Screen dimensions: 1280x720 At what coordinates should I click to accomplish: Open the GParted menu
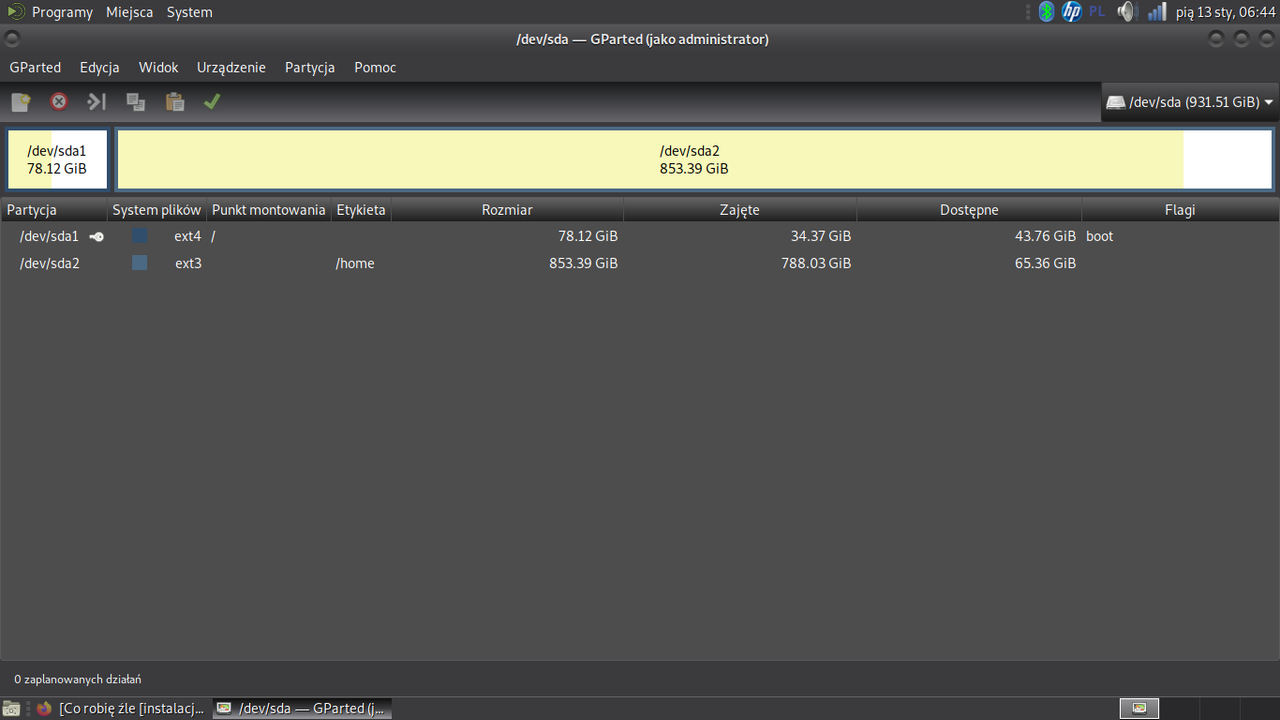tap(35, 68)
